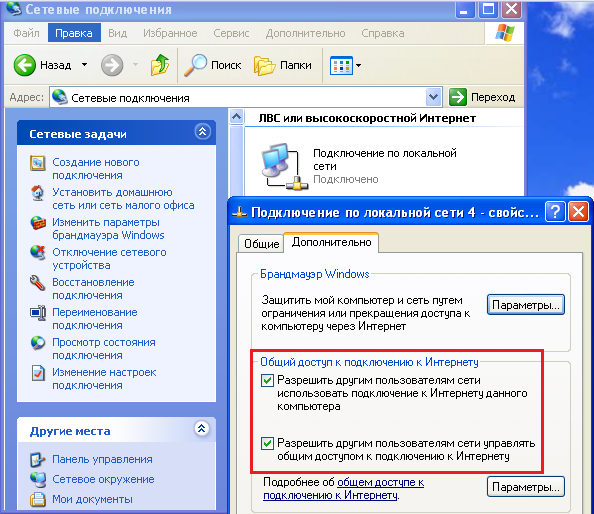594x514 pixels.
Task: Expand the address bar dropdown
Action: point(433,97)
